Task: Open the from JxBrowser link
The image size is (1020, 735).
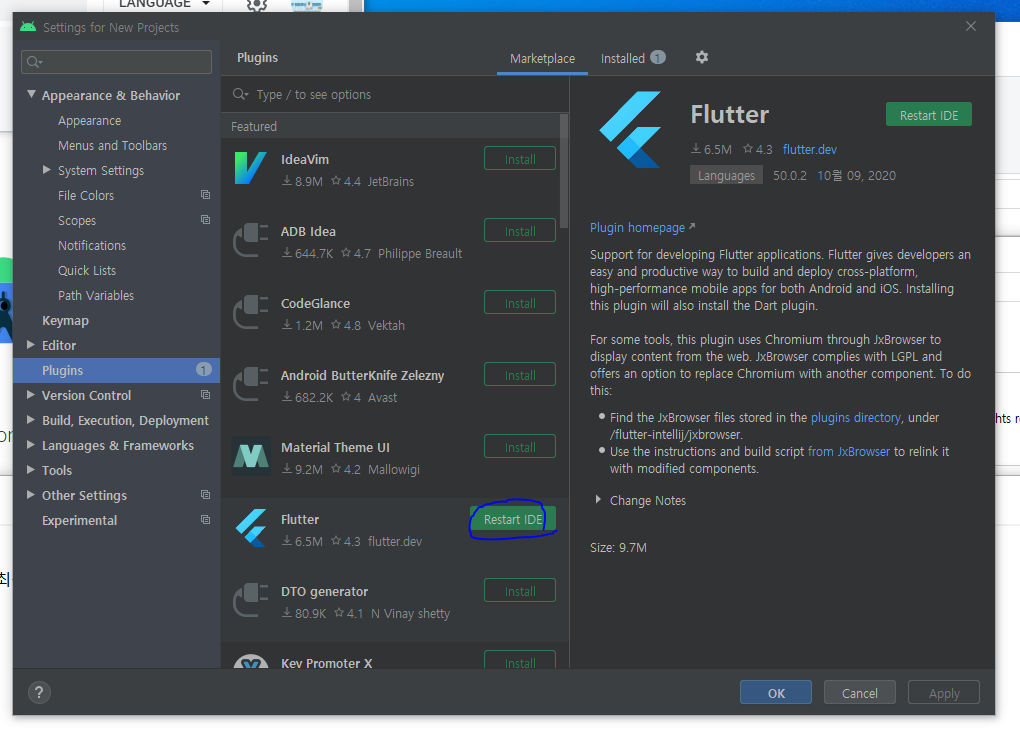Action: click(848, 451)
